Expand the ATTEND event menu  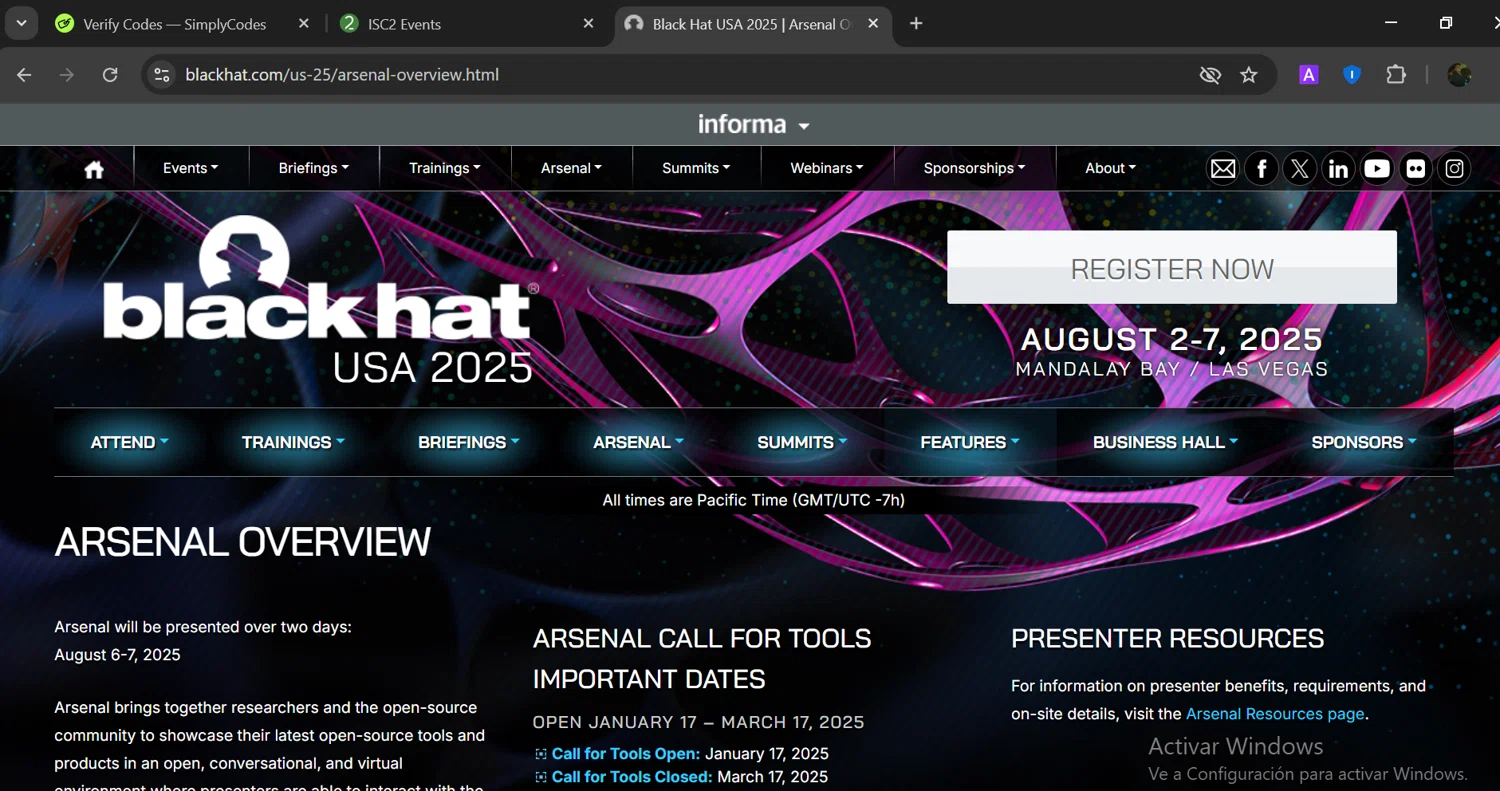pyautogui.click(x=130, y=442)
